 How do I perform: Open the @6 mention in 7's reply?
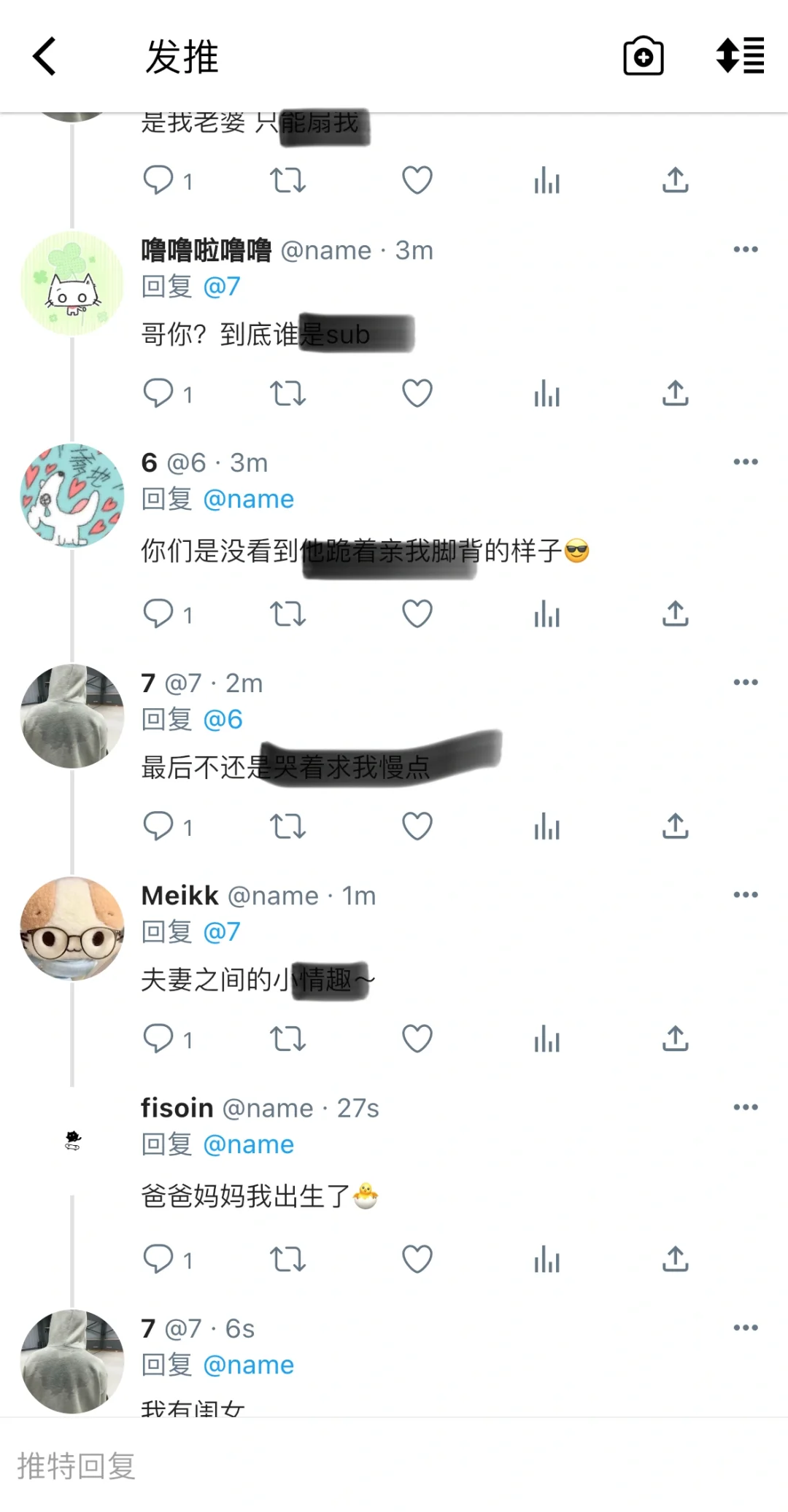tap(223, 720)
